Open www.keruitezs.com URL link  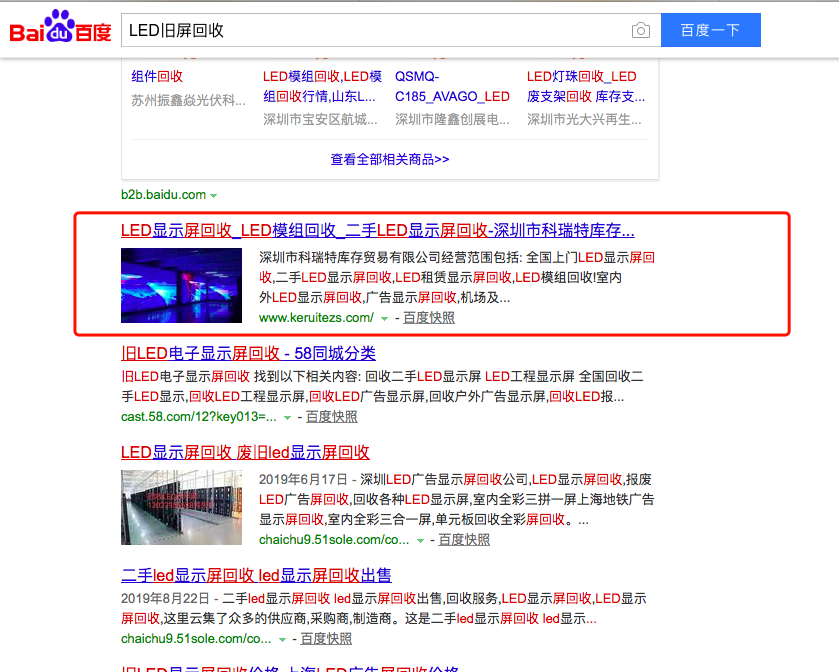click(316, 318)
